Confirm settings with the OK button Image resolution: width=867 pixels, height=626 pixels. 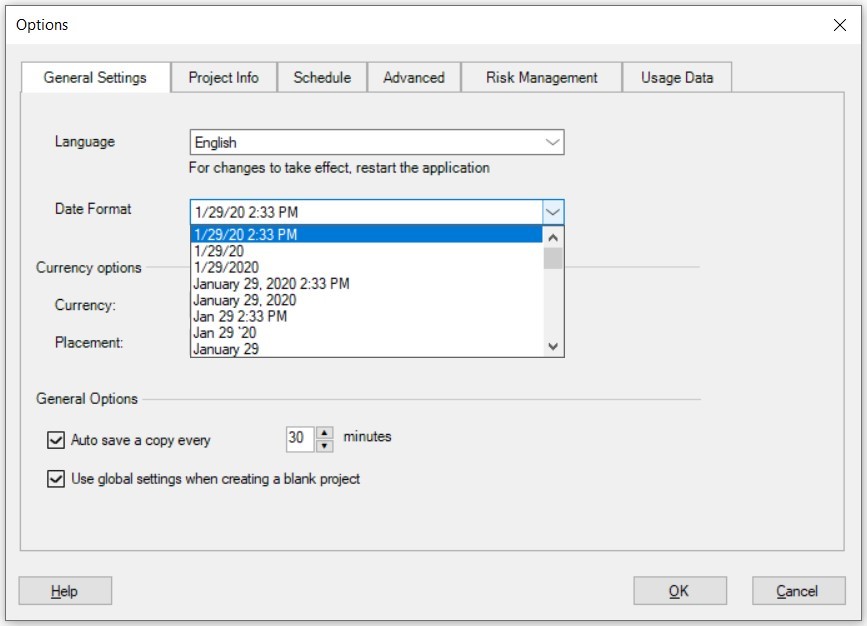pyautogui.click(x=678, y=590)
